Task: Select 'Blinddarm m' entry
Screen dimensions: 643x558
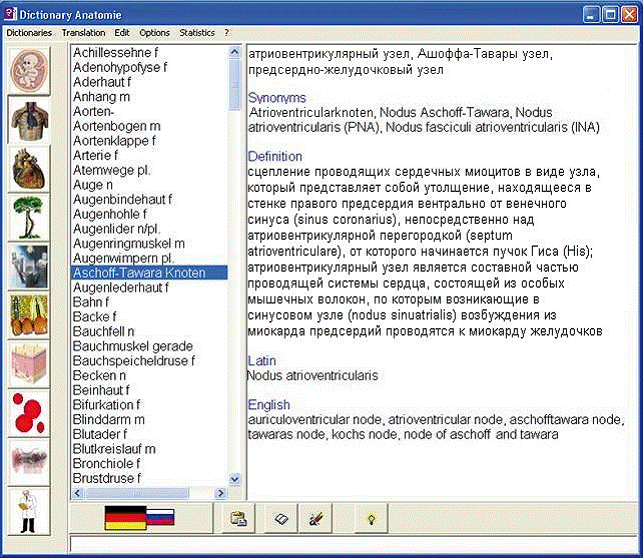Action: 109,420
